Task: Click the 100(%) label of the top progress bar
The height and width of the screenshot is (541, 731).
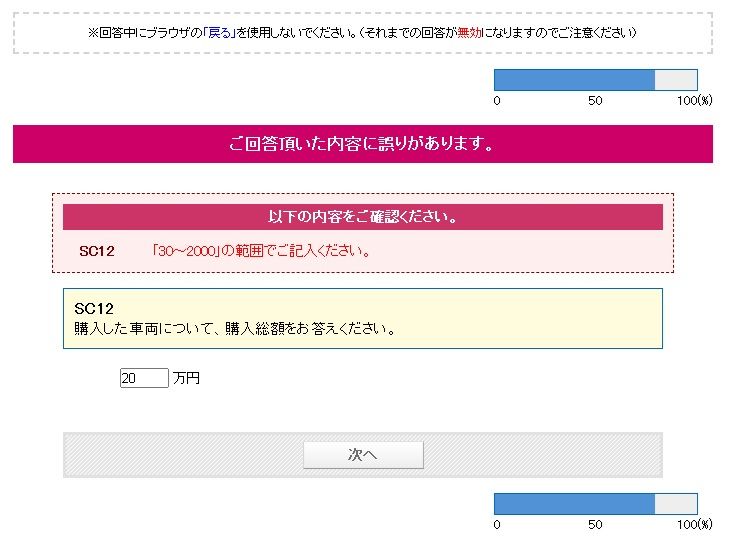Action: coord(695,100)
